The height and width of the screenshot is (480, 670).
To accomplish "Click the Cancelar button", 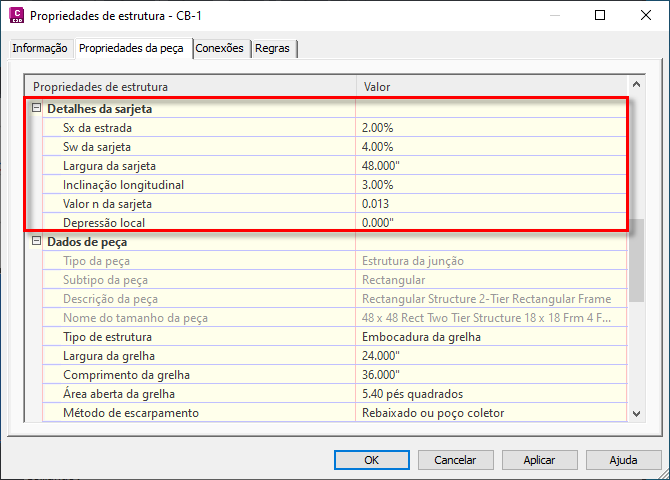I will [455, 460].
